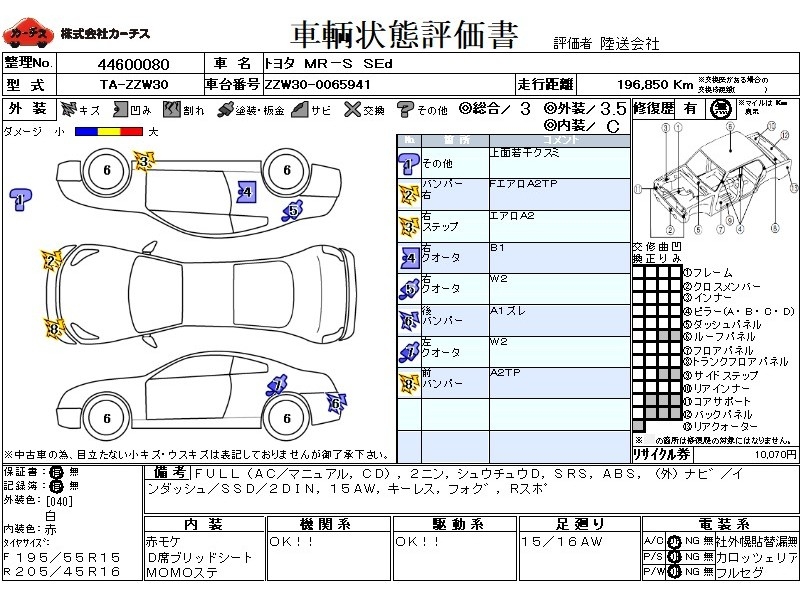Click the 修復歴 有 repair history cell
Viewport: 800px width, 600px height.
click(x=691, y=109)
